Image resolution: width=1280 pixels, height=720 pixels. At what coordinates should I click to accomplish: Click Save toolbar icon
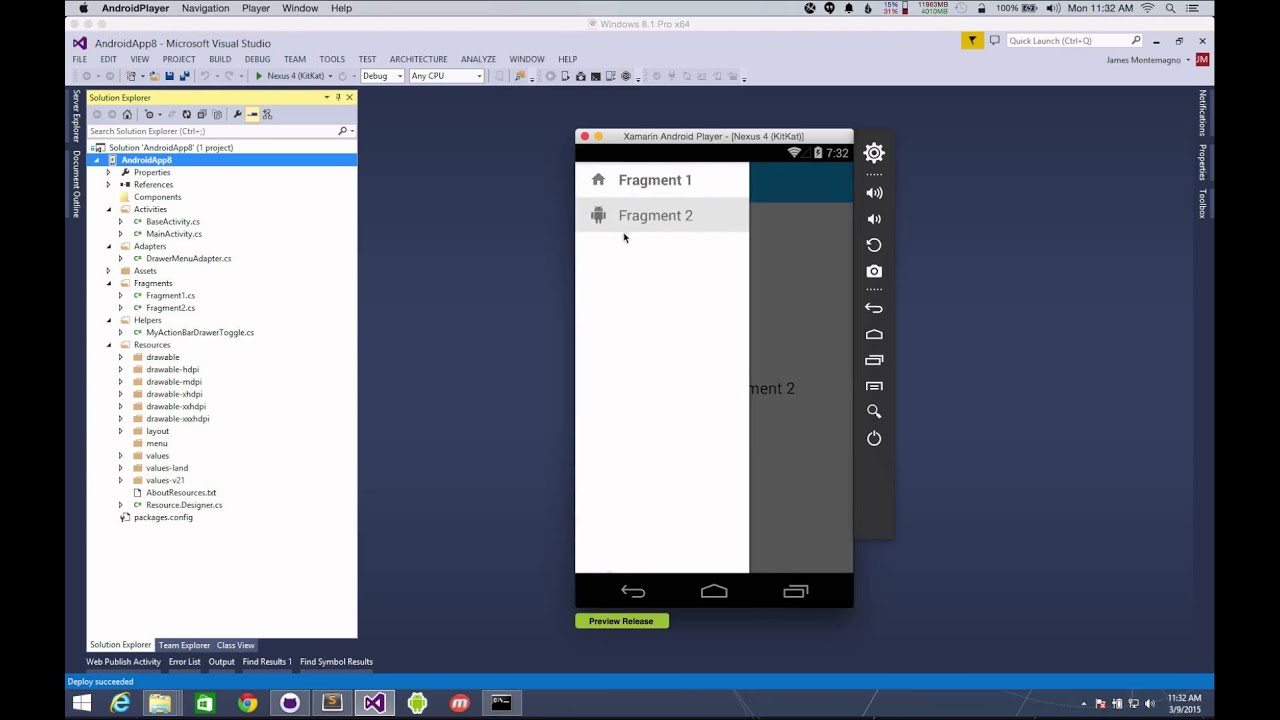point(169,76)
